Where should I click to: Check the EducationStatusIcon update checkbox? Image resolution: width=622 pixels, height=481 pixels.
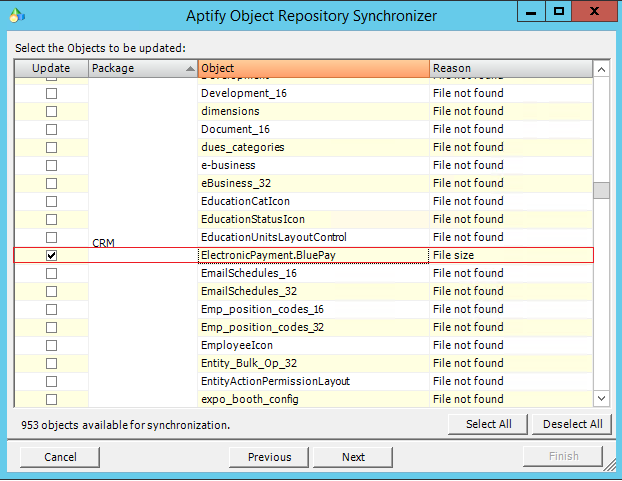point(51,219)
